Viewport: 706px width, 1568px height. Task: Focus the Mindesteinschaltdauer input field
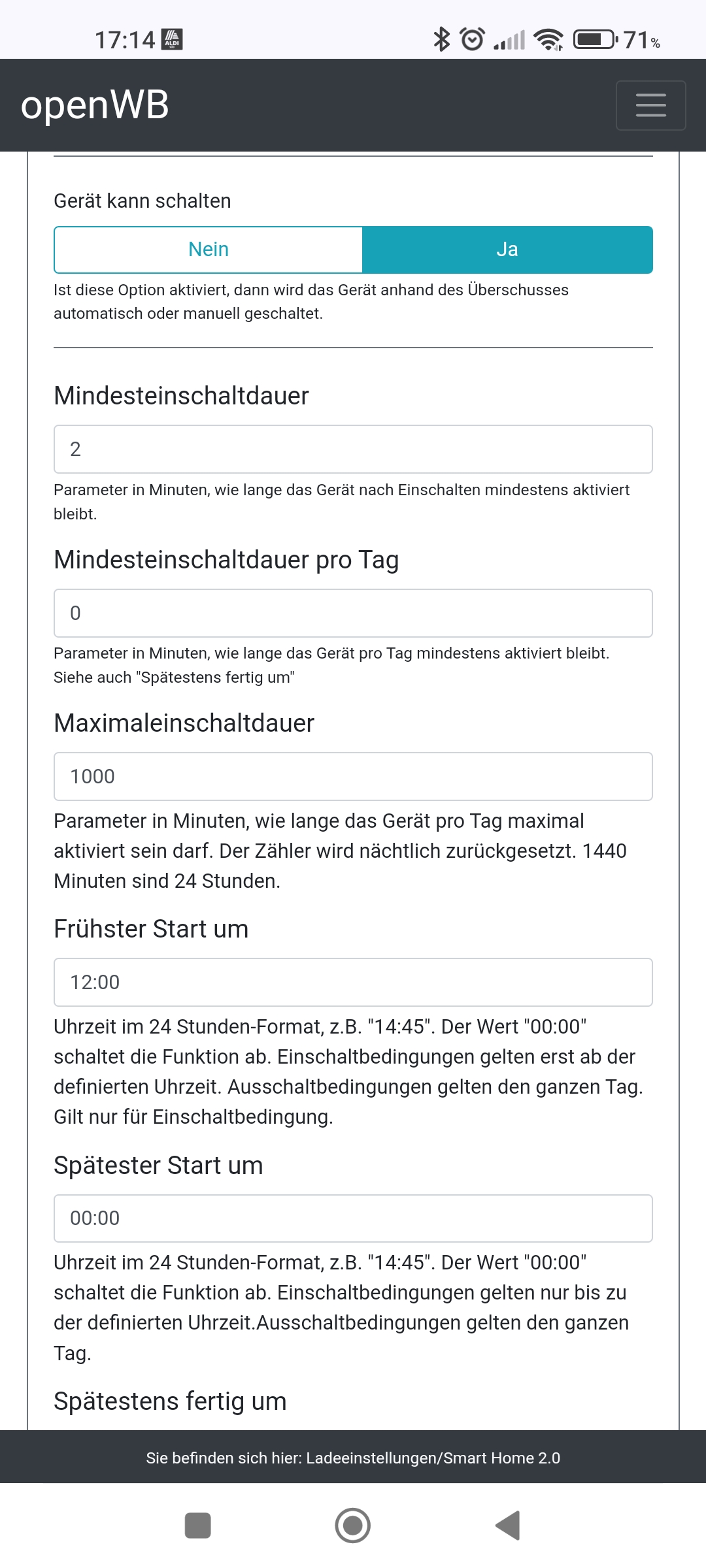(x=353, y=449)
